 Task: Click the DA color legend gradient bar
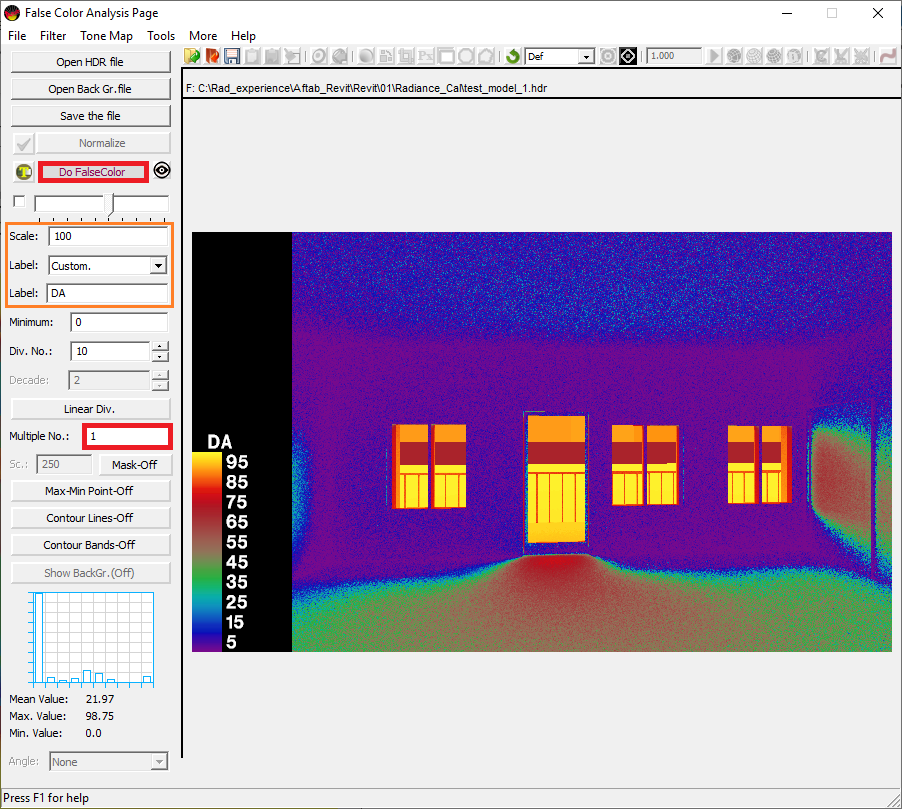pyautogui.click(x=207, y=552)
